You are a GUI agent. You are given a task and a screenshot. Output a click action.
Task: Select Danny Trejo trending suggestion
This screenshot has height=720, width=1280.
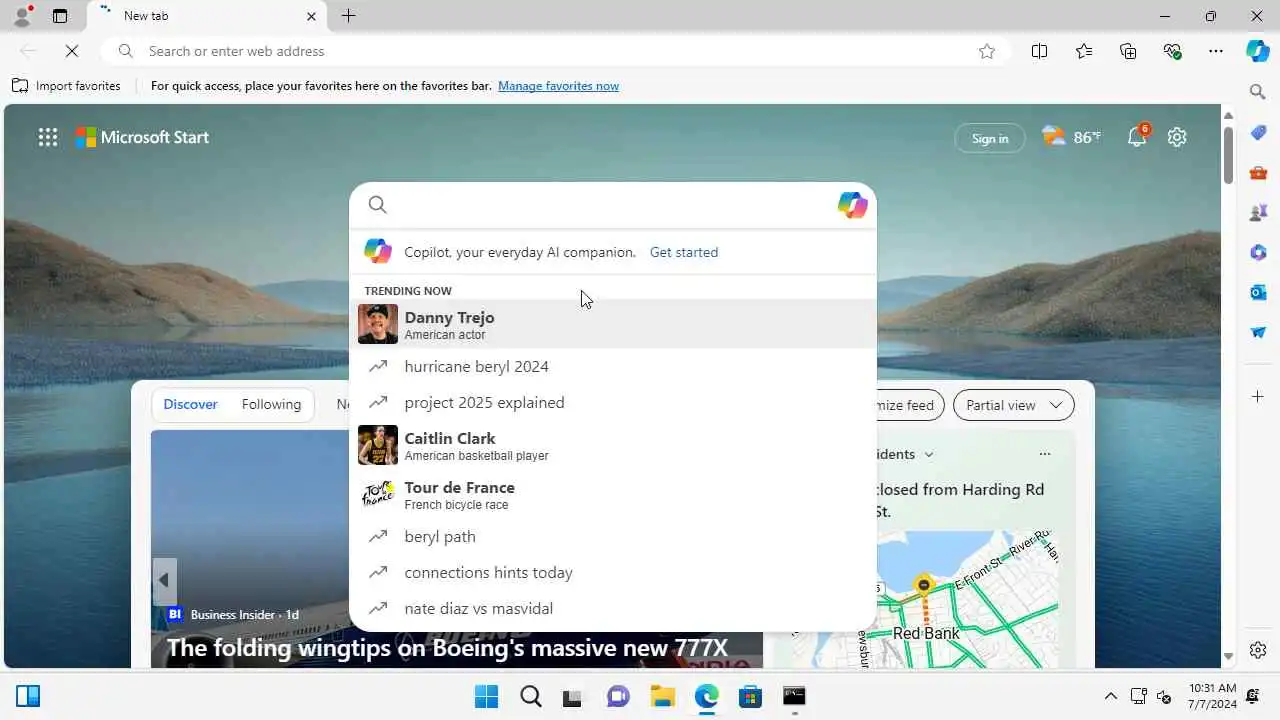tap(613, 324)
